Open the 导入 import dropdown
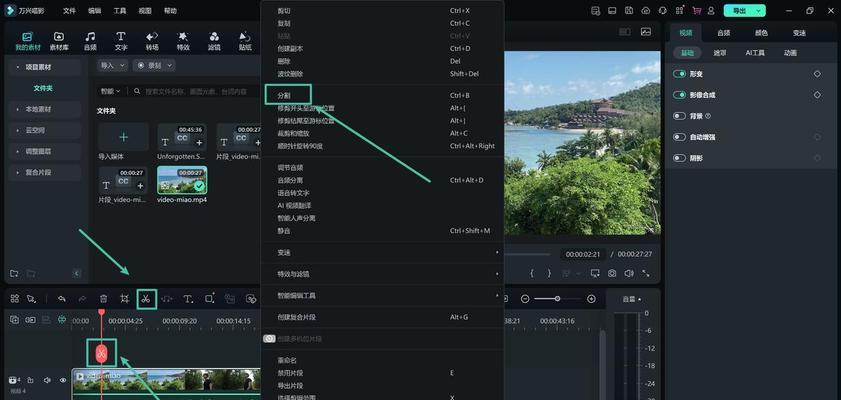The height and width of the screenshot is (400, 841). [112, 65]
